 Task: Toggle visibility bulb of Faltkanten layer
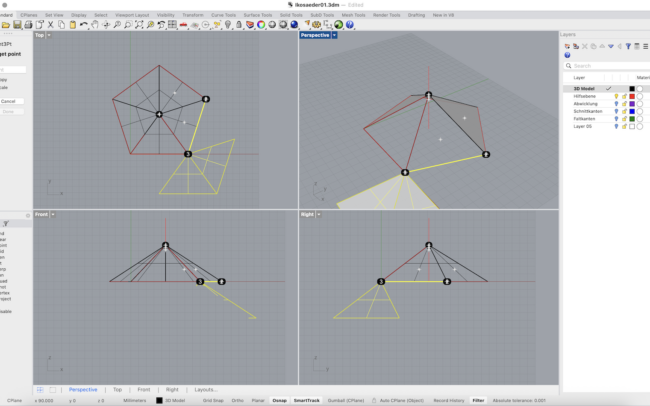pos(616,119)
